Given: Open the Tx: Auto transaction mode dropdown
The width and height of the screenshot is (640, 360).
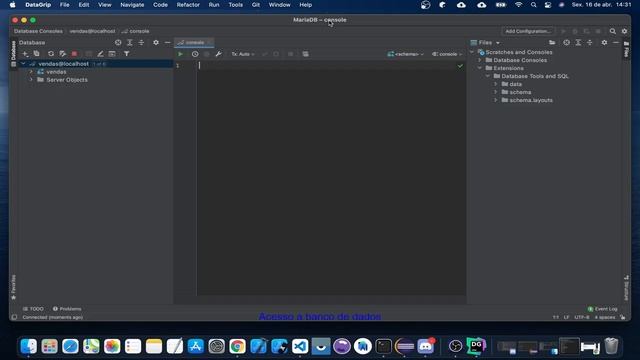Looking at the screenshot, I should (243, 54).
